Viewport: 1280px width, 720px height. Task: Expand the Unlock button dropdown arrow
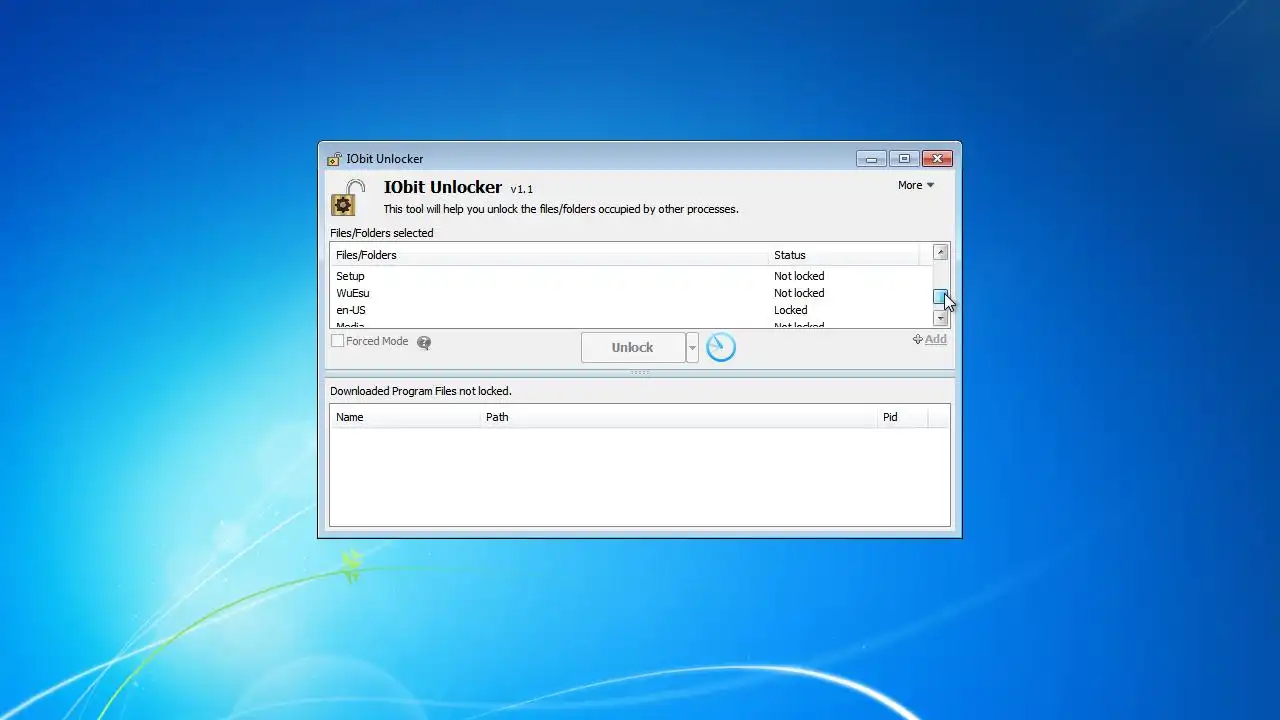692,347
